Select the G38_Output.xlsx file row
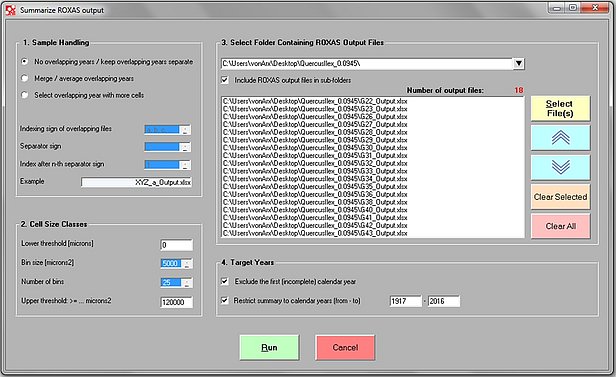Screen dimensions: 616x377 pos(315,202)
